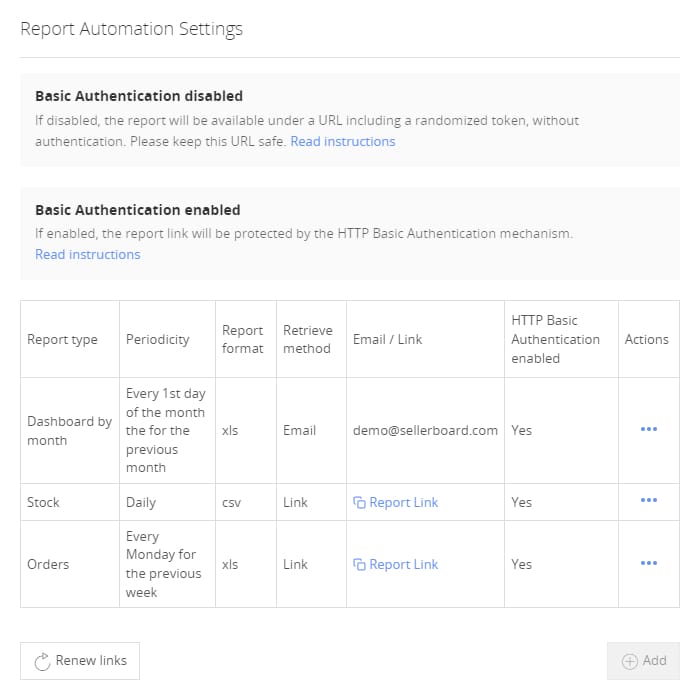The image size is (700, 700).
Task: Open actions menu for the Stock report
Action: (648, 501)
